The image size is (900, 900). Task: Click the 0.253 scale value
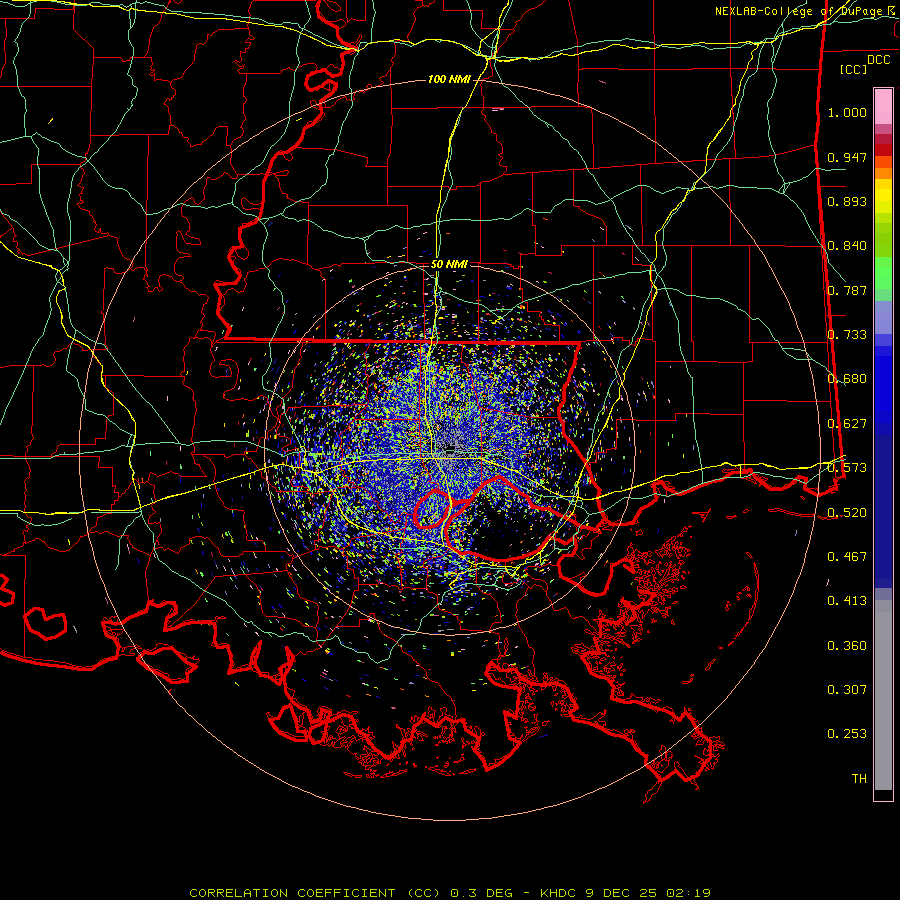(x=847, y=734)
